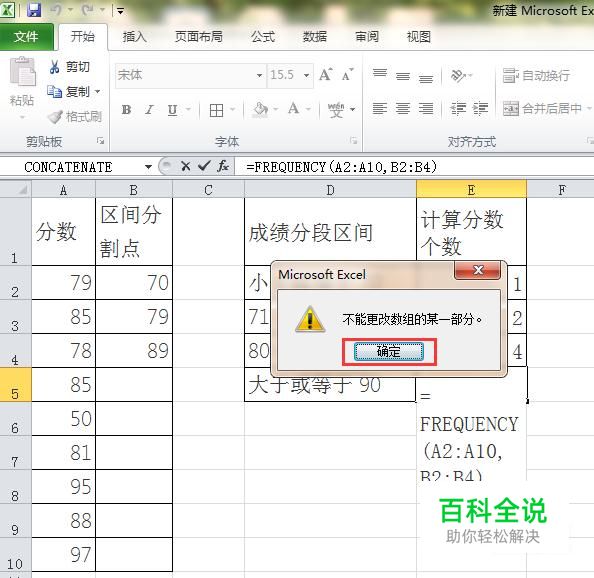Toggle Bold formatting
Viewport: 594px width, 578px height.
point(127,110)
